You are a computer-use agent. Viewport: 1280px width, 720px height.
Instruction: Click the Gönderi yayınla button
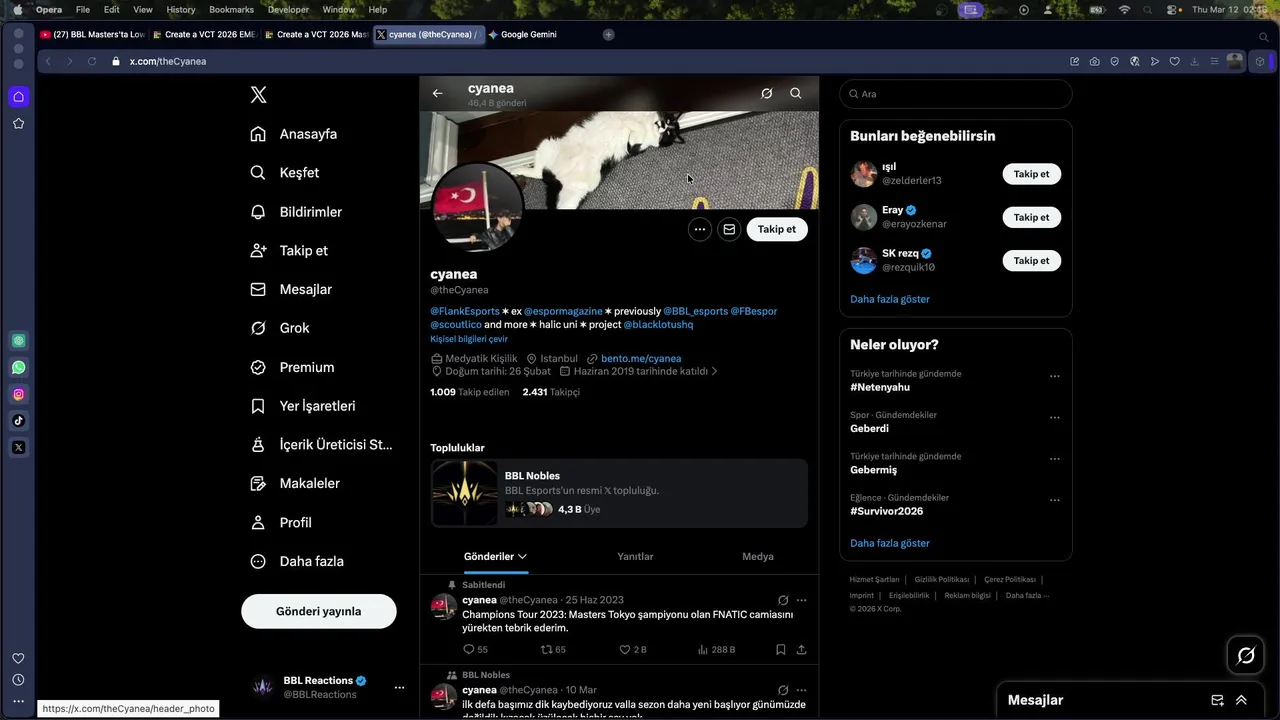[319, 611]
